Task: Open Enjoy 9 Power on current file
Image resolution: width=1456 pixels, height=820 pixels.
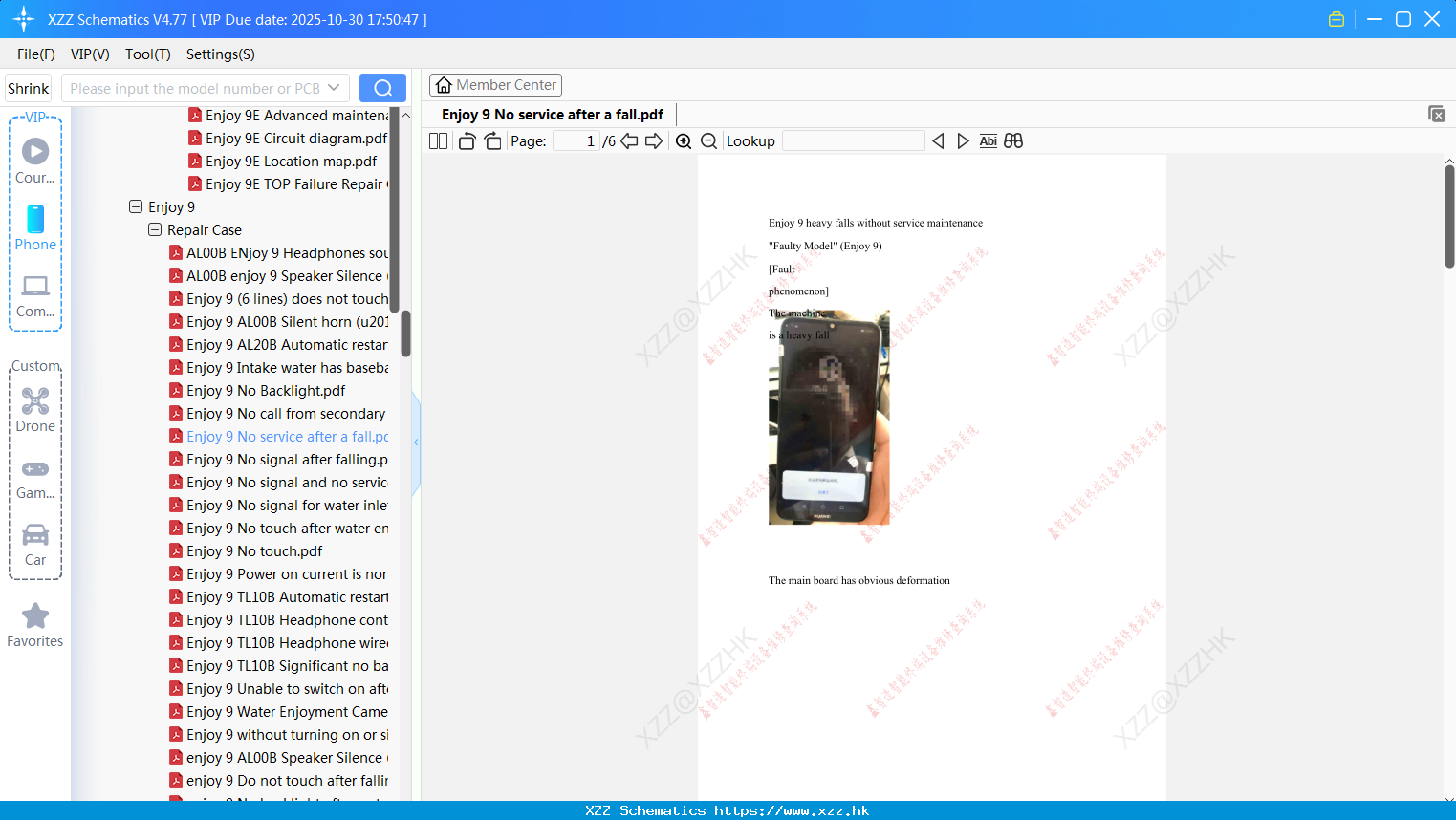Action: pos(278,574)
